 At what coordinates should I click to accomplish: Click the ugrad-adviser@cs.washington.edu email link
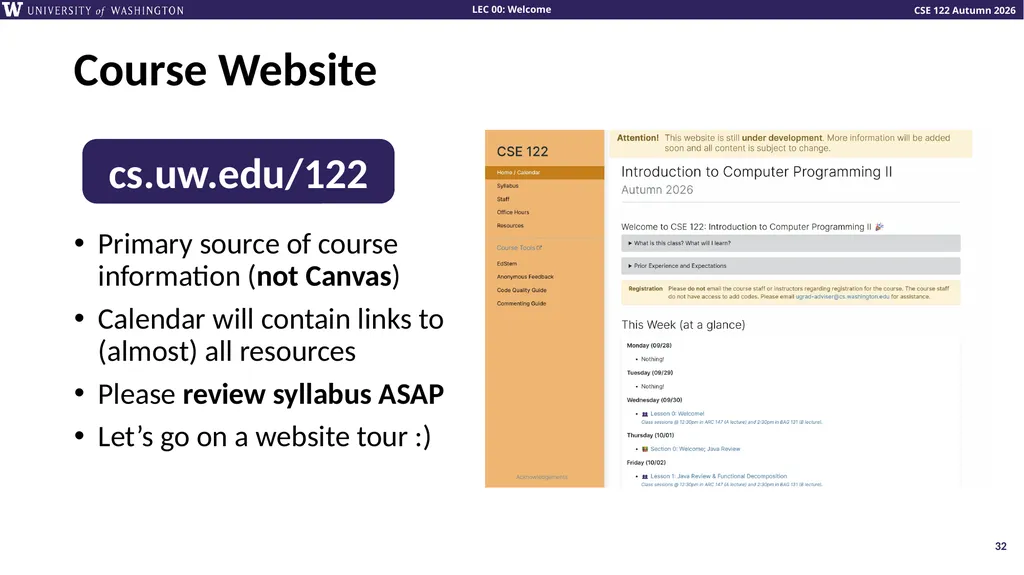(x=842, y=297)
